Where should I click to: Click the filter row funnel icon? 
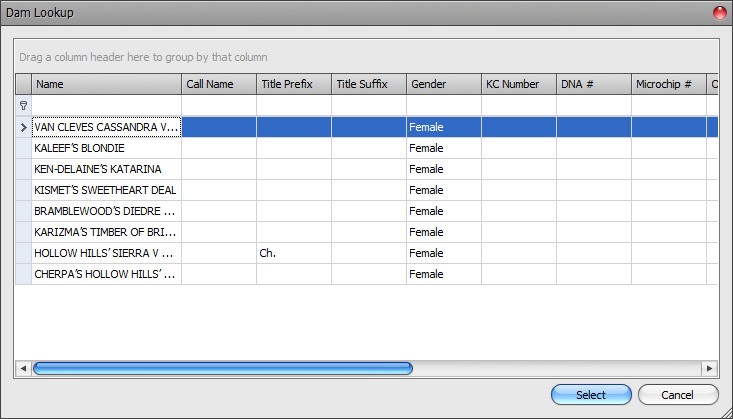pos(23,106)
